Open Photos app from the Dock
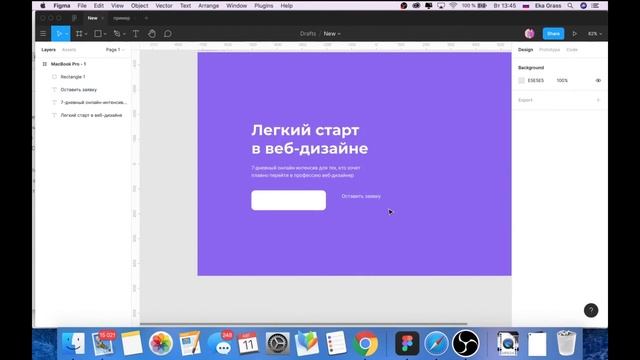Image resolution: width=640 pixels, height=360 pixels. point(160,343)
